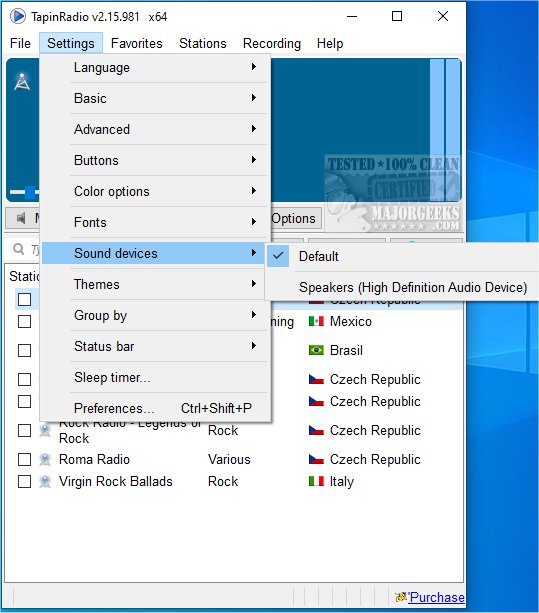Screen dimensions: 539x613
Task: Click the TapinRadio app icon in title bar
Action: (x=18, y=16)
